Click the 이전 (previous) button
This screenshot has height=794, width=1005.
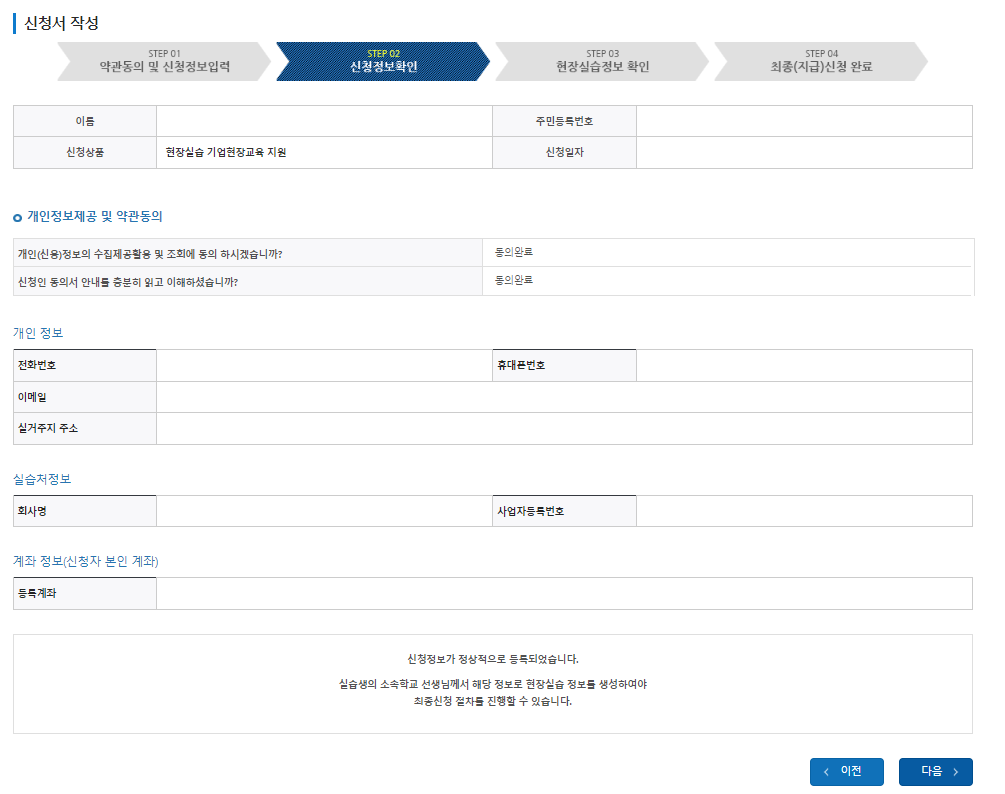tap(846, 772)
